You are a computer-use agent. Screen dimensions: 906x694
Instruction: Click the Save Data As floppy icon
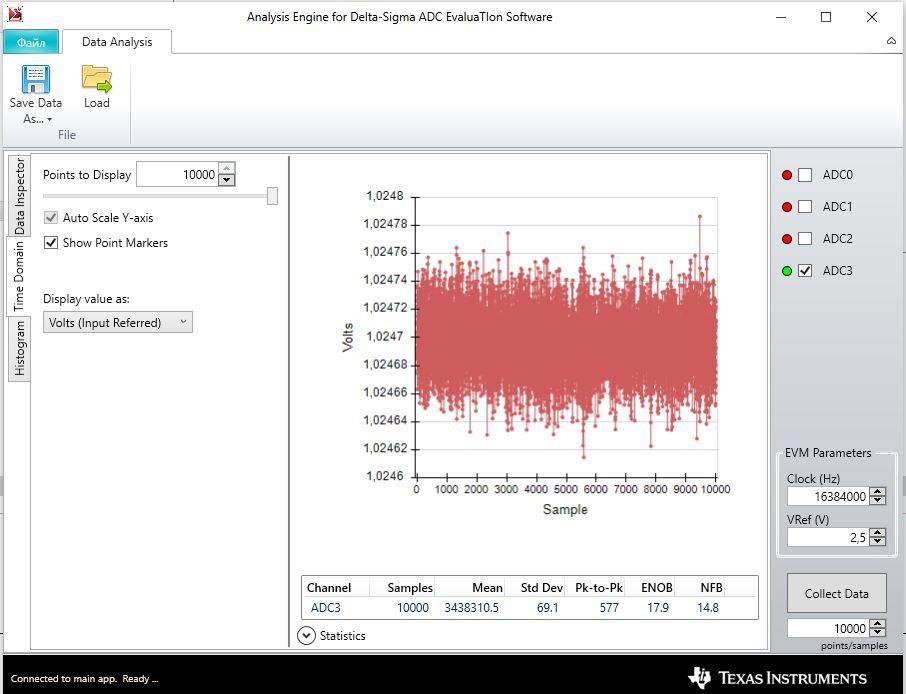pos(36,79)
